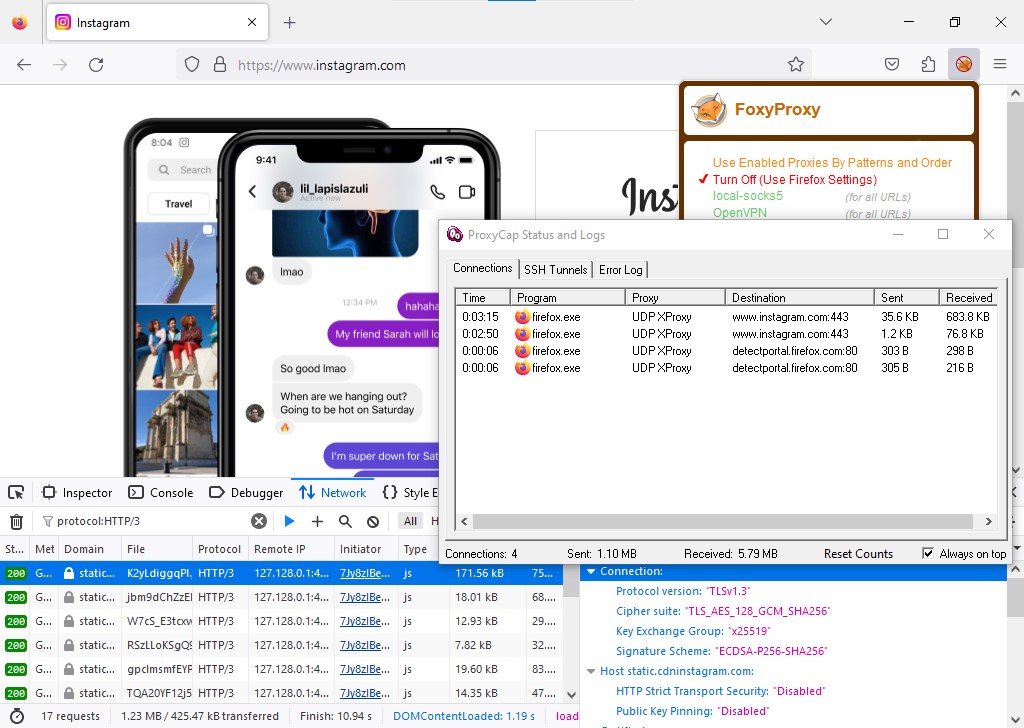Screen dimensions: 1024x728
Task: Click the FoxyProxy fox logo
Action: [x=709, y=110]
